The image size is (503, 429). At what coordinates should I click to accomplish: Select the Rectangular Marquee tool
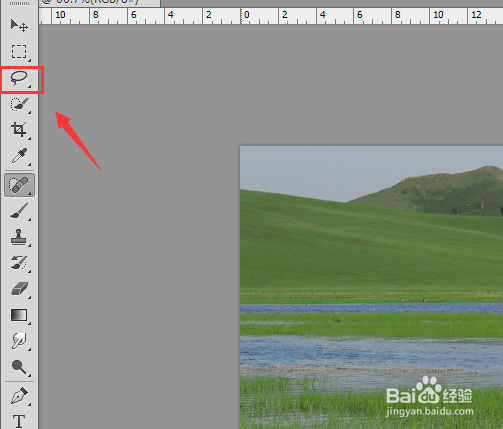tap(19, 52)
